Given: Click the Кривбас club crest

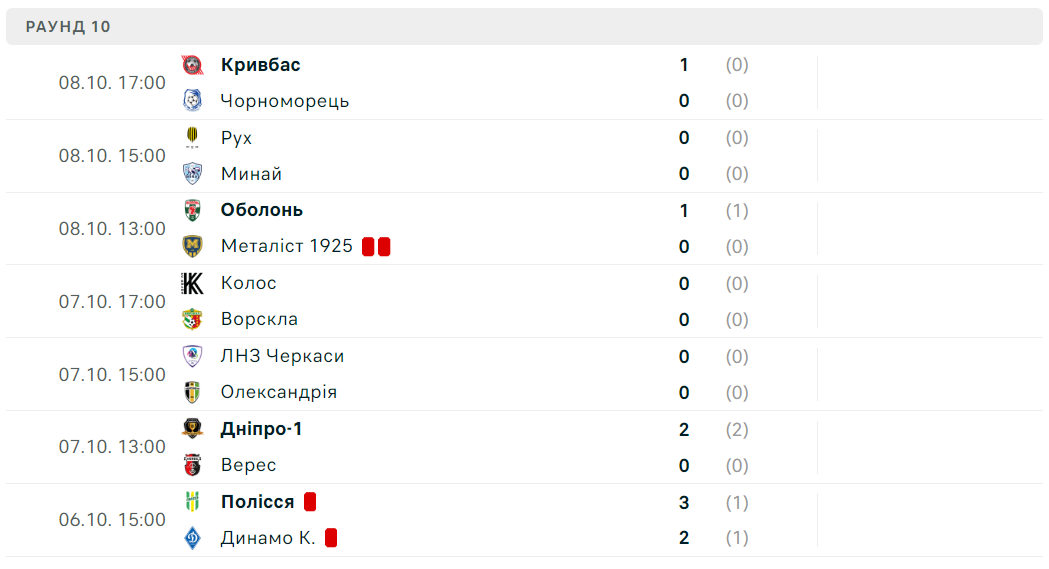Looking at the screenshot, I should [x=192, y=65].
